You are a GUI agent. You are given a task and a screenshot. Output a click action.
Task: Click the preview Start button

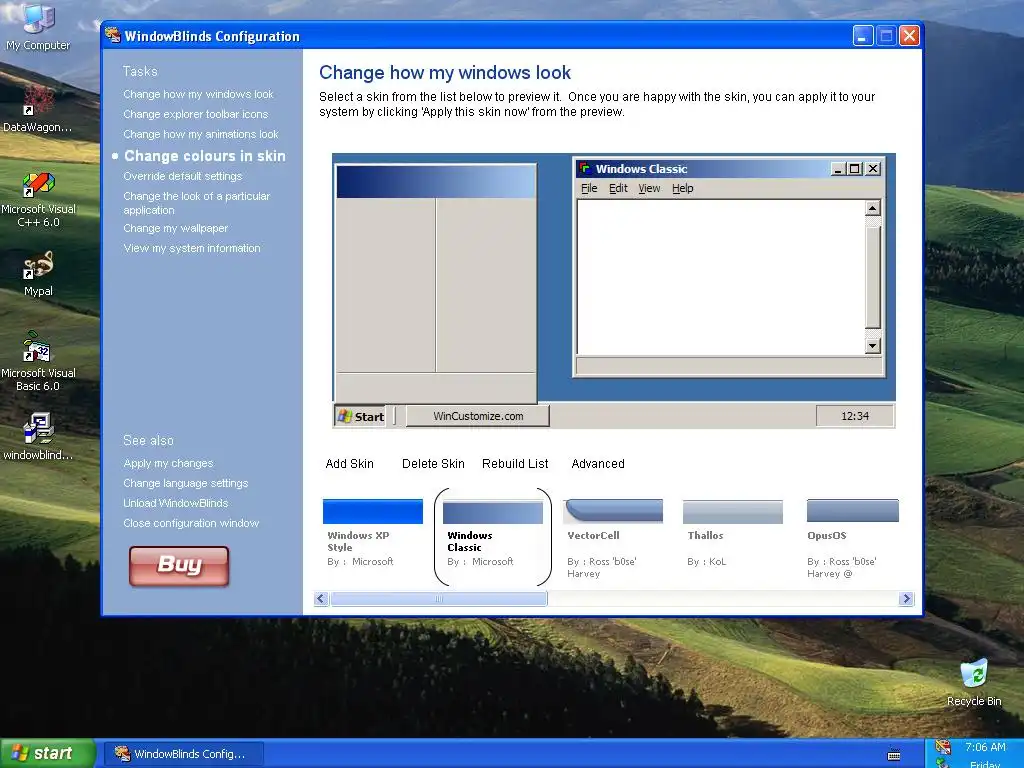[360, 416]
